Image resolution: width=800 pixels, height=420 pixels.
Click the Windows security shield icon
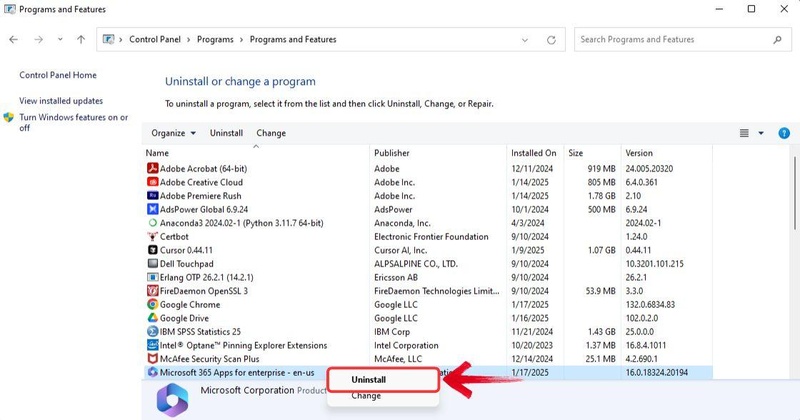tap(9, 117)
